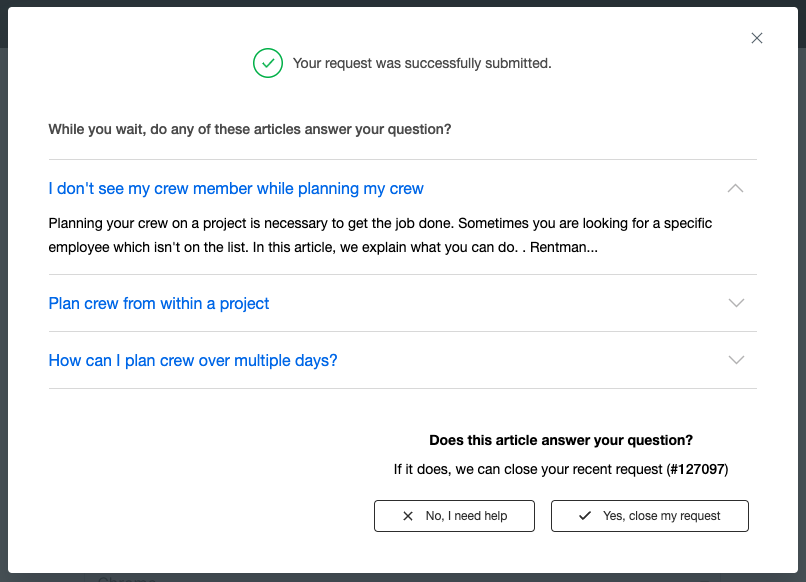This screenshot has height=582, width=806.
Task: Click the request number #127097
Action: 697,469
